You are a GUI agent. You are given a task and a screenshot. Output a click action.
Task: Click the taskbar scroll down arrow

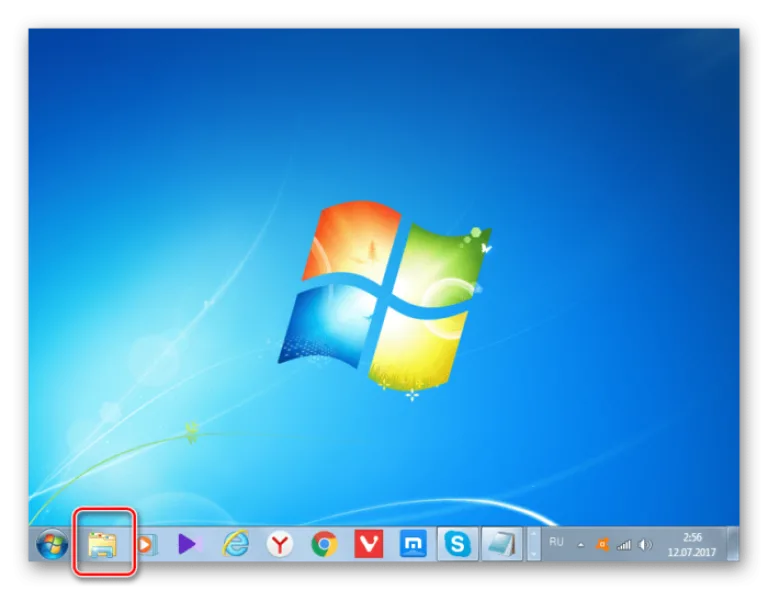point(533,554)
